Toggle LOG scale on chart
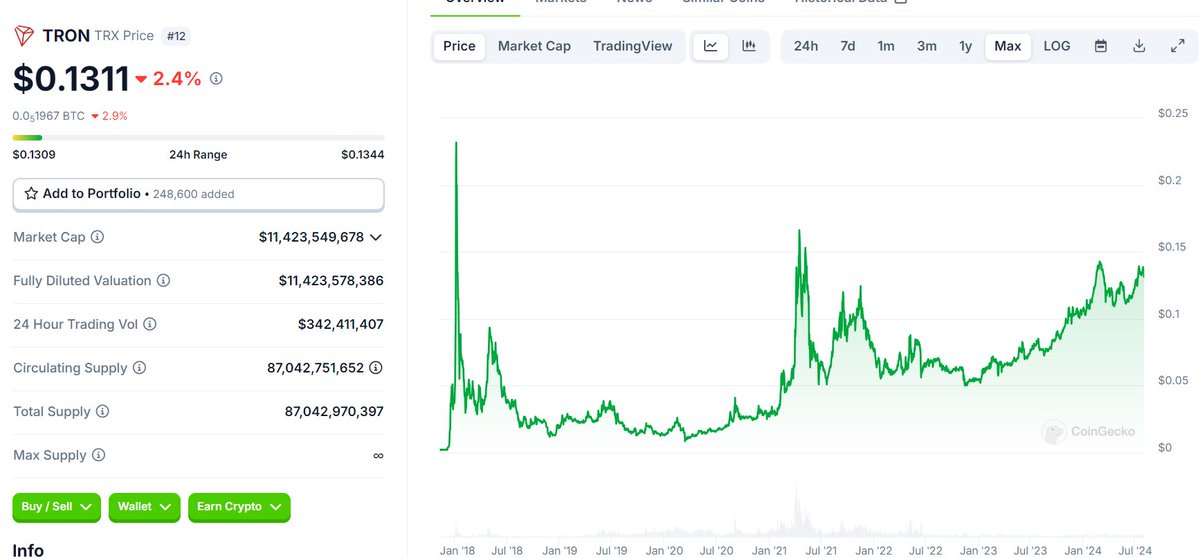The image size is (1200, 558). [x=1057, y=46]
